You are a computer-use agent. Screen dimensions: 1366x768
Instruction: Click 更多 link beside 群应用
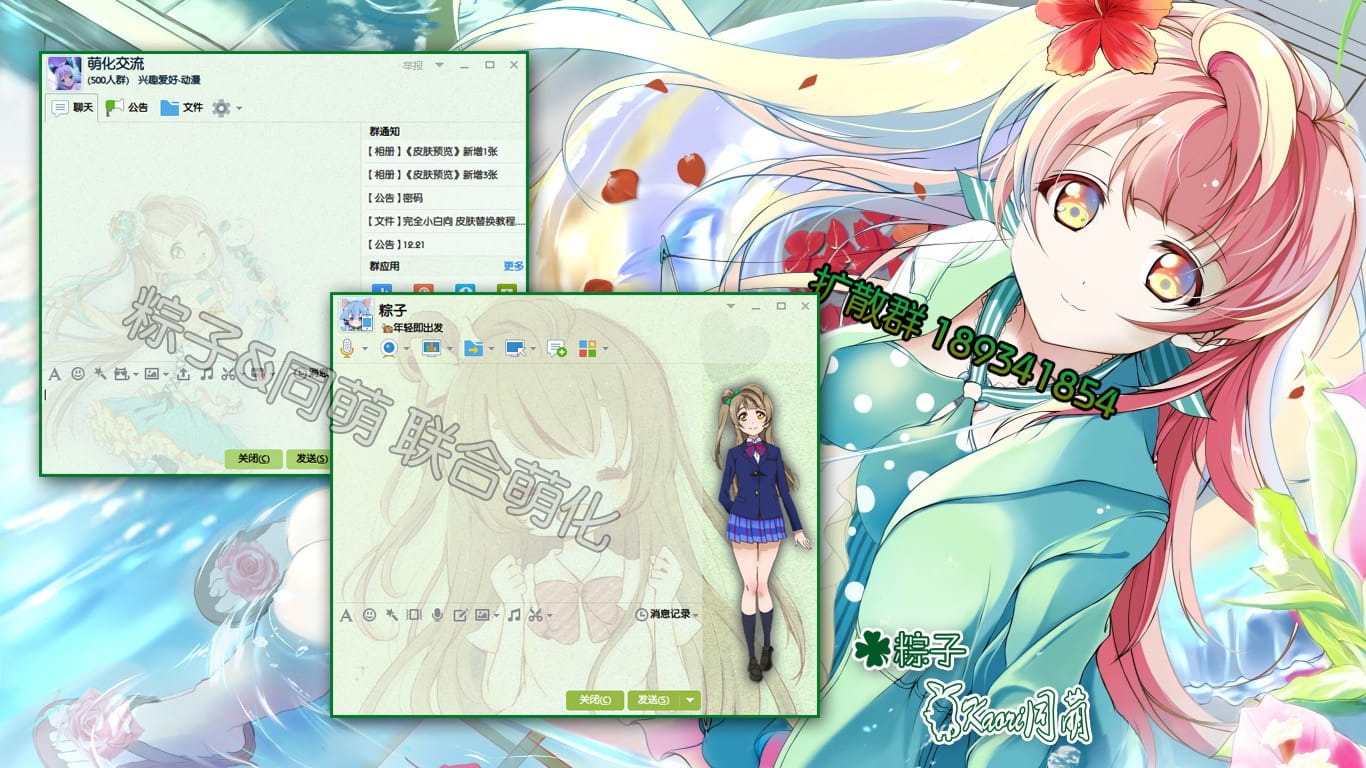click(x=514, y=266)
